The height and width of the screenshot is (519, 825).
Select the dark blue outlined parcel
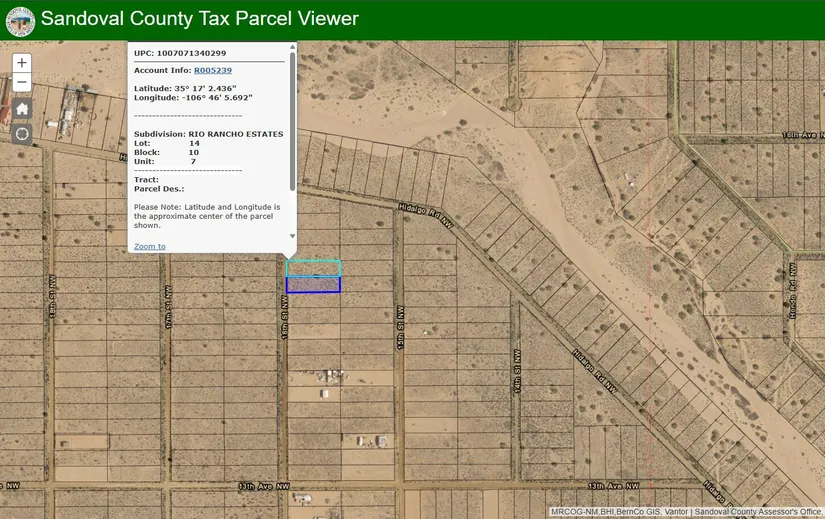313,285
